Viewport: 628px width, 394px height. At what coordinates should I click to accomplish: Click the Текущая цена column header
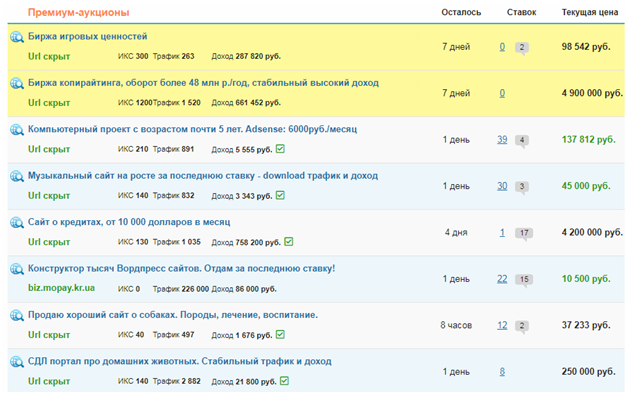pyautogui.click(x=590, y=12)
